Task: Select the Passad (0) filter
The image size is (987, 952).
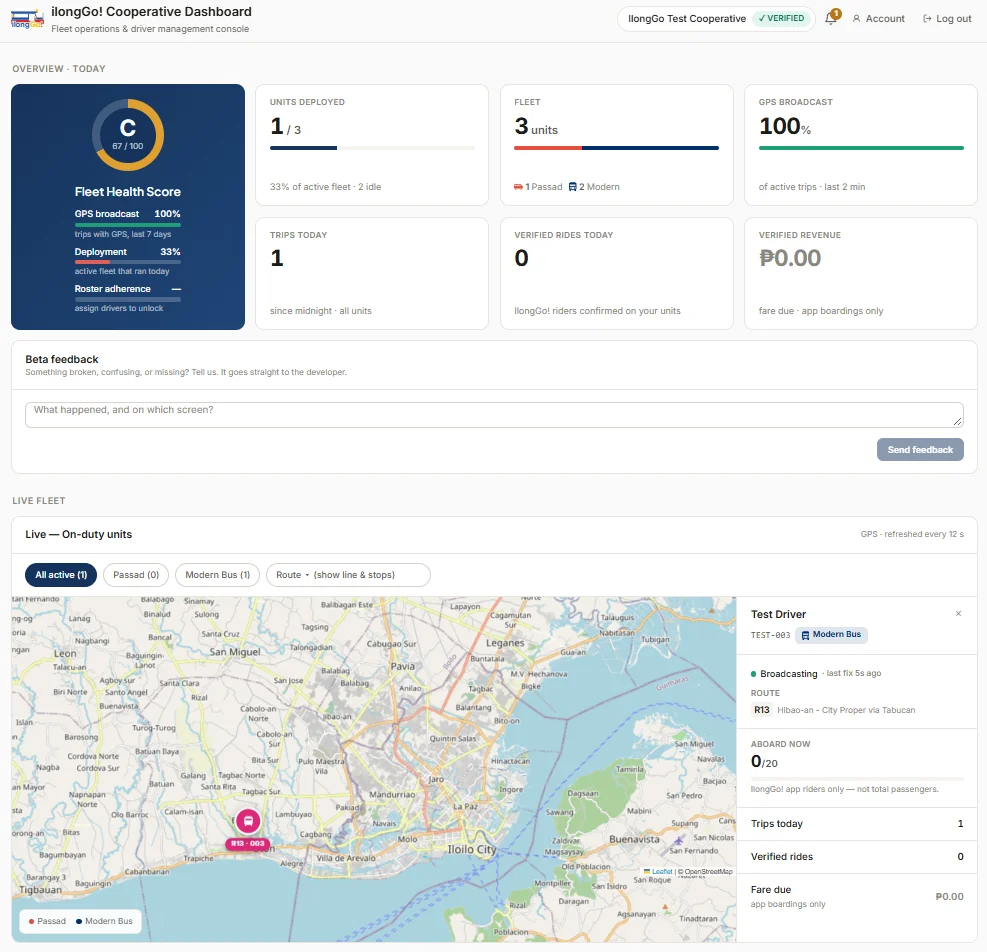Action: click(136, 575)
